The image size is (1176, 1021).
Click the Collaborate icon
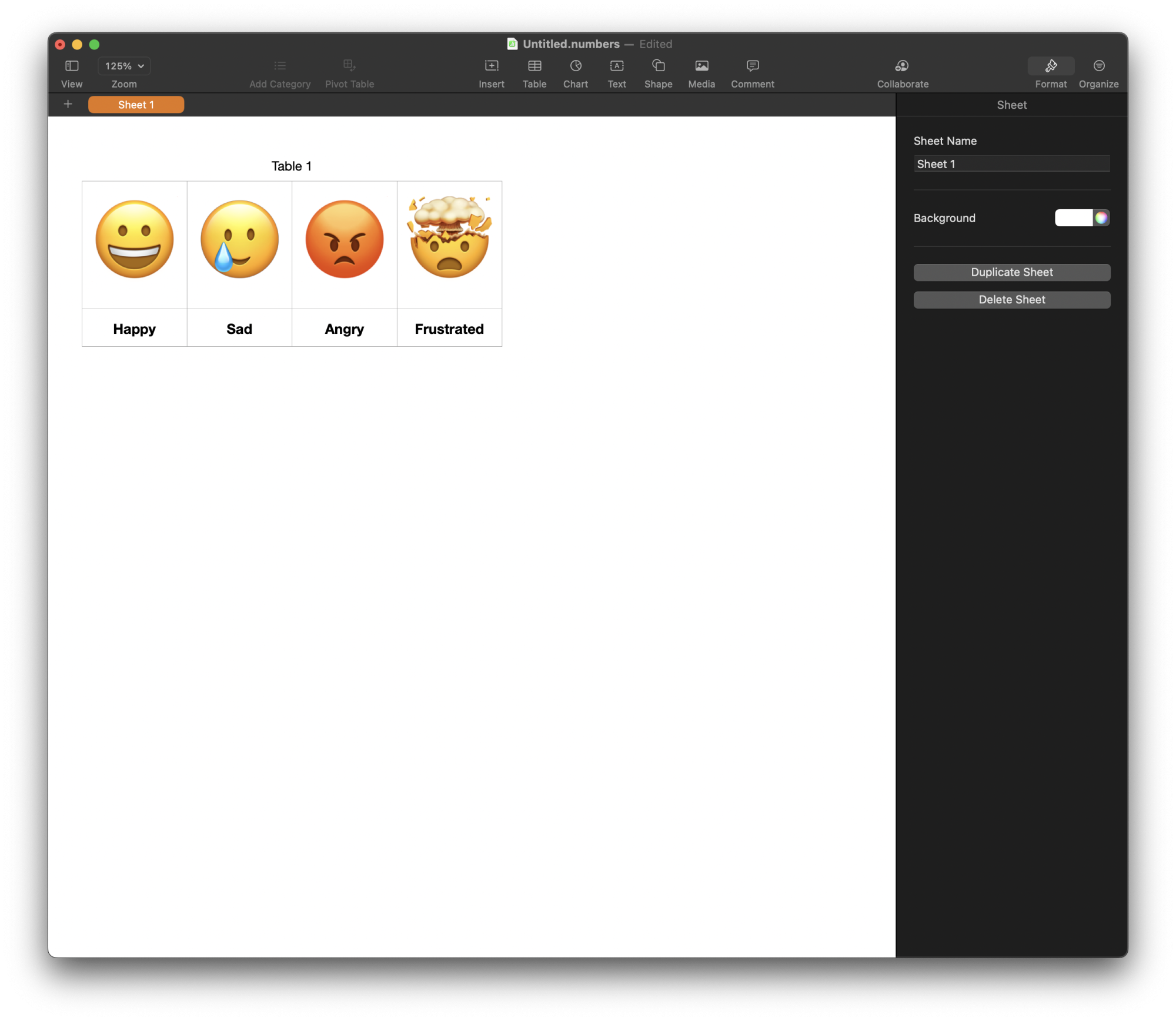pyautogui.click(x=902, y=66)
